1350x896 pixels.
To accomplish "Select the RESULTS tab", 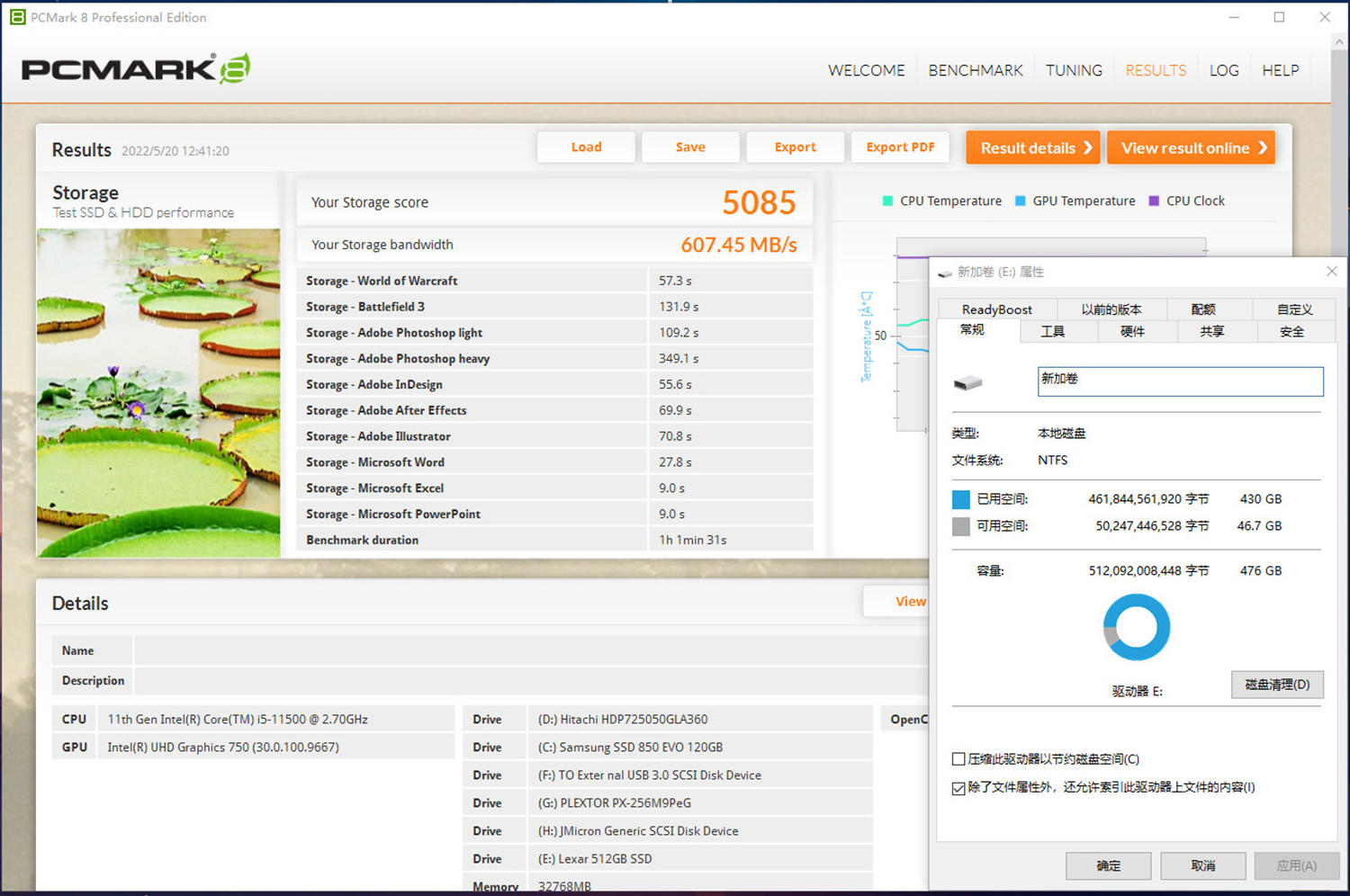I will (1156, 70).
